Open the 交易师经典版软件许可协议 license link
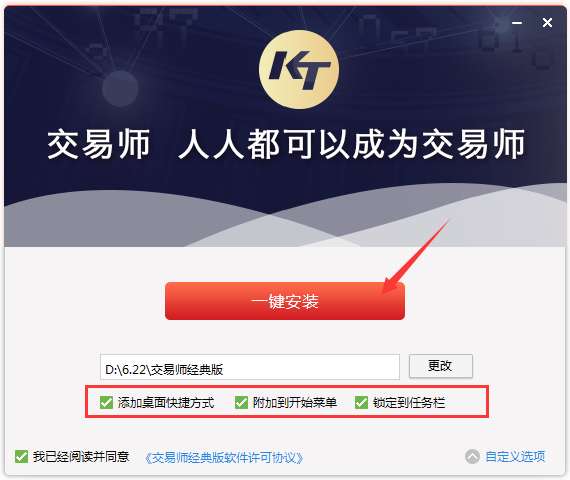The height and width of the screenshot is (480, 570). click(224, 457)
